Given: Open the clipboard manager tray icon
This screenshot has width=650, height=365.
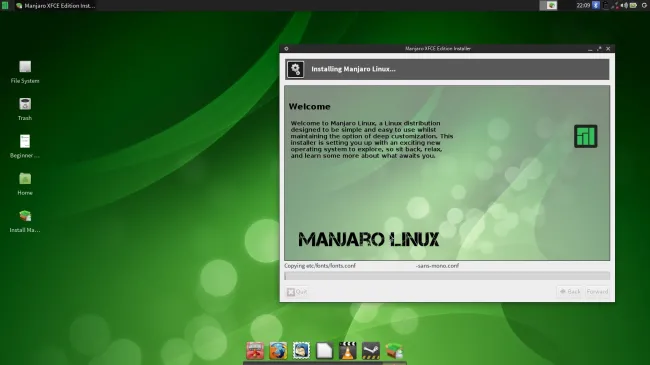Looking at the screenshot, I should [606, 5].
